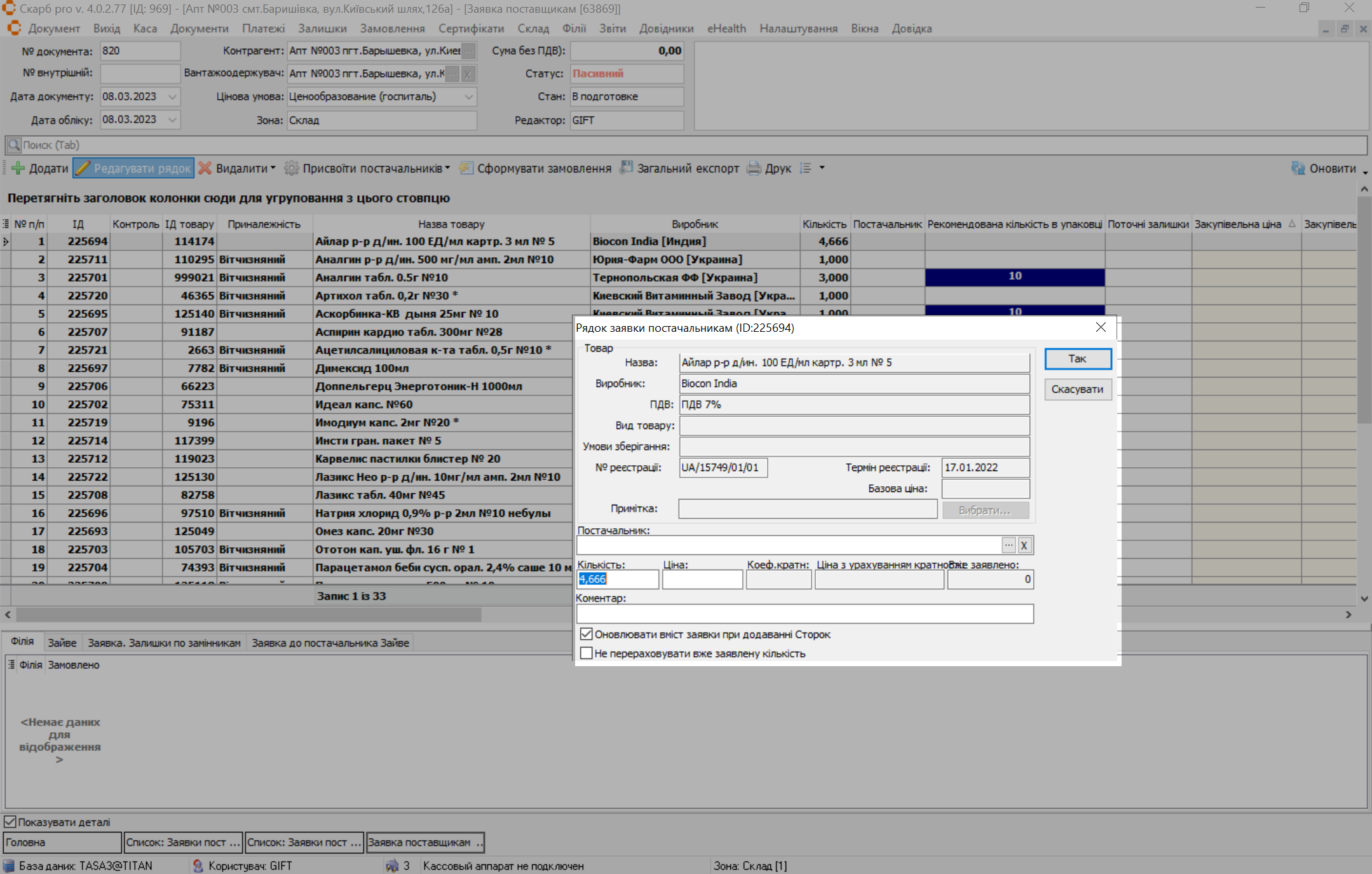Image resolution: width=1372 pixels, height=874 pixels.
Task: Open the Дата документу date dropdown
Action: (x=172, y=97)
